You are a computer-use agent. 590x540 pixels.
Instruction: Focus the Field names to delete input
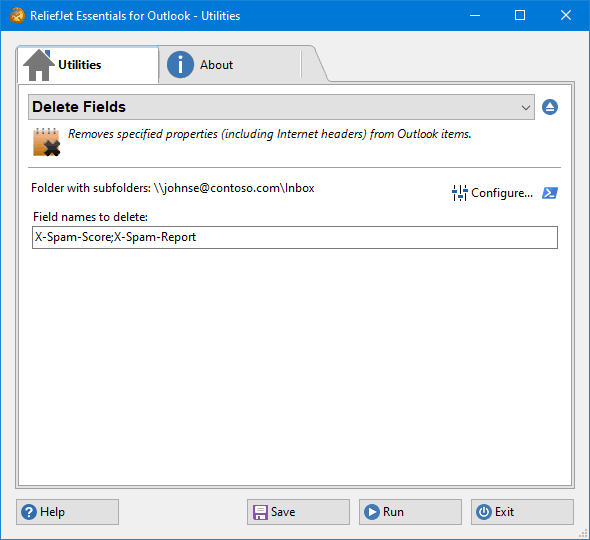295,237
